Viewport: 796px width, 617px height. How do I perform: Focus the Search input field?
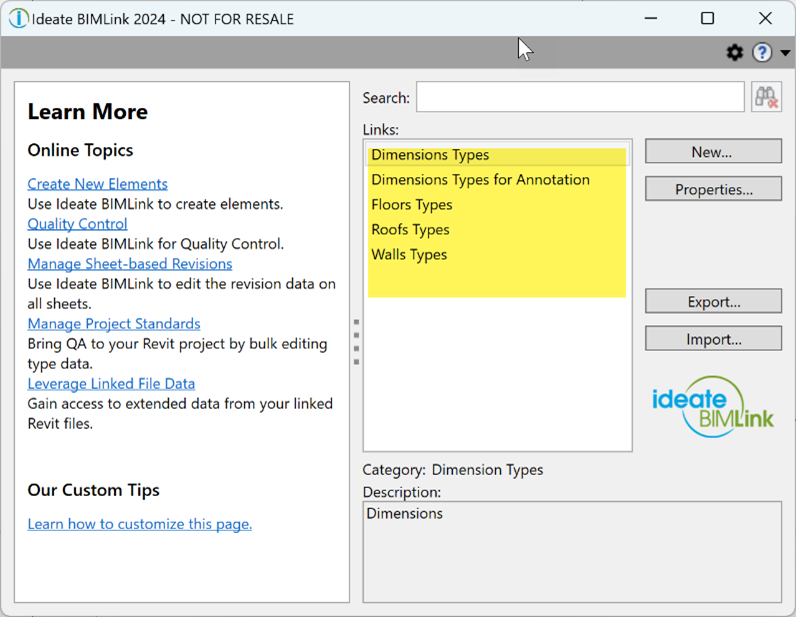click(580, 96)
